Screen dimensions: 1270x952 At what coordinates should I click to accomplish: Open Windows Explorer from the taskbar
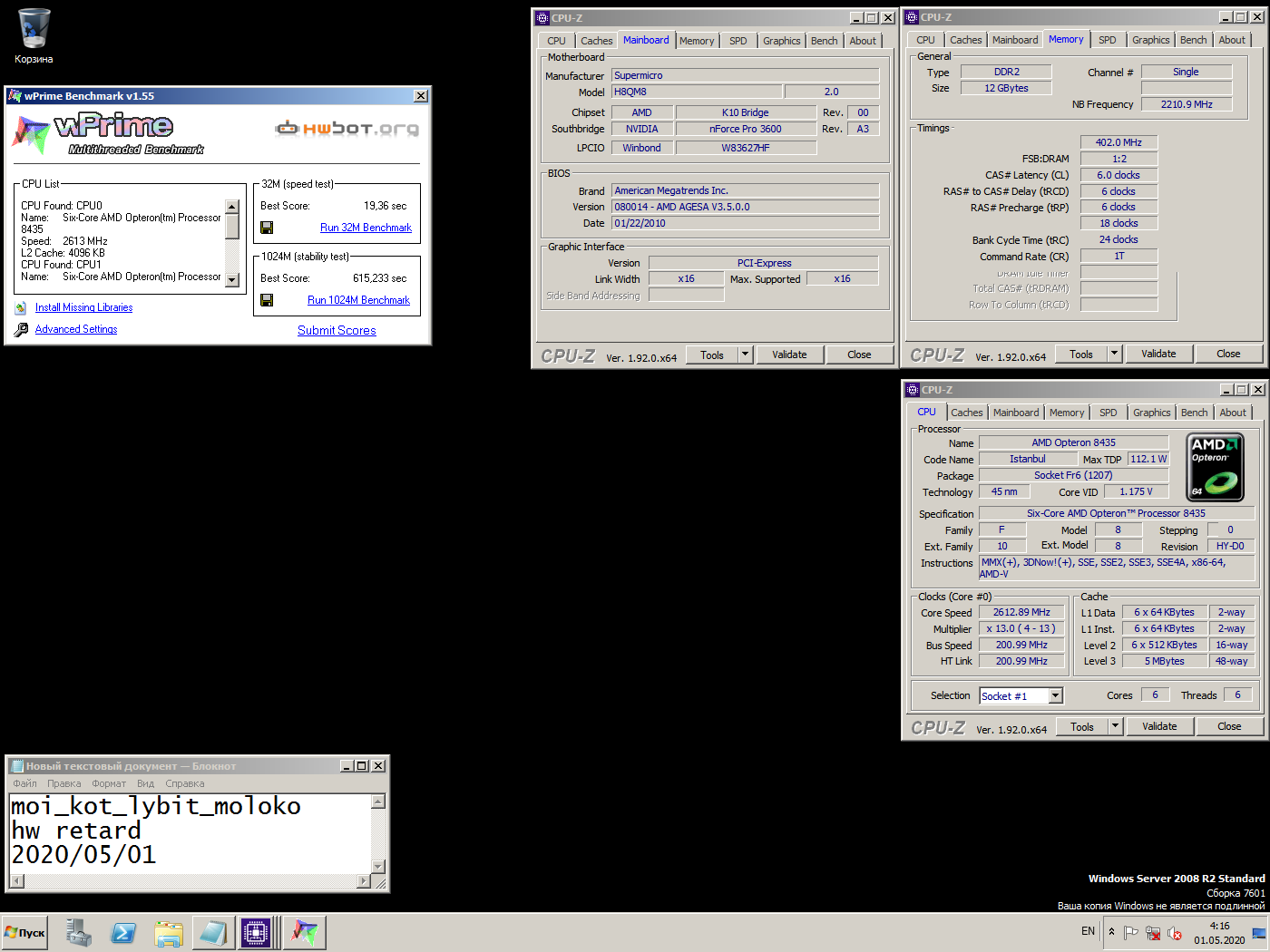click(x=168, y=932)
